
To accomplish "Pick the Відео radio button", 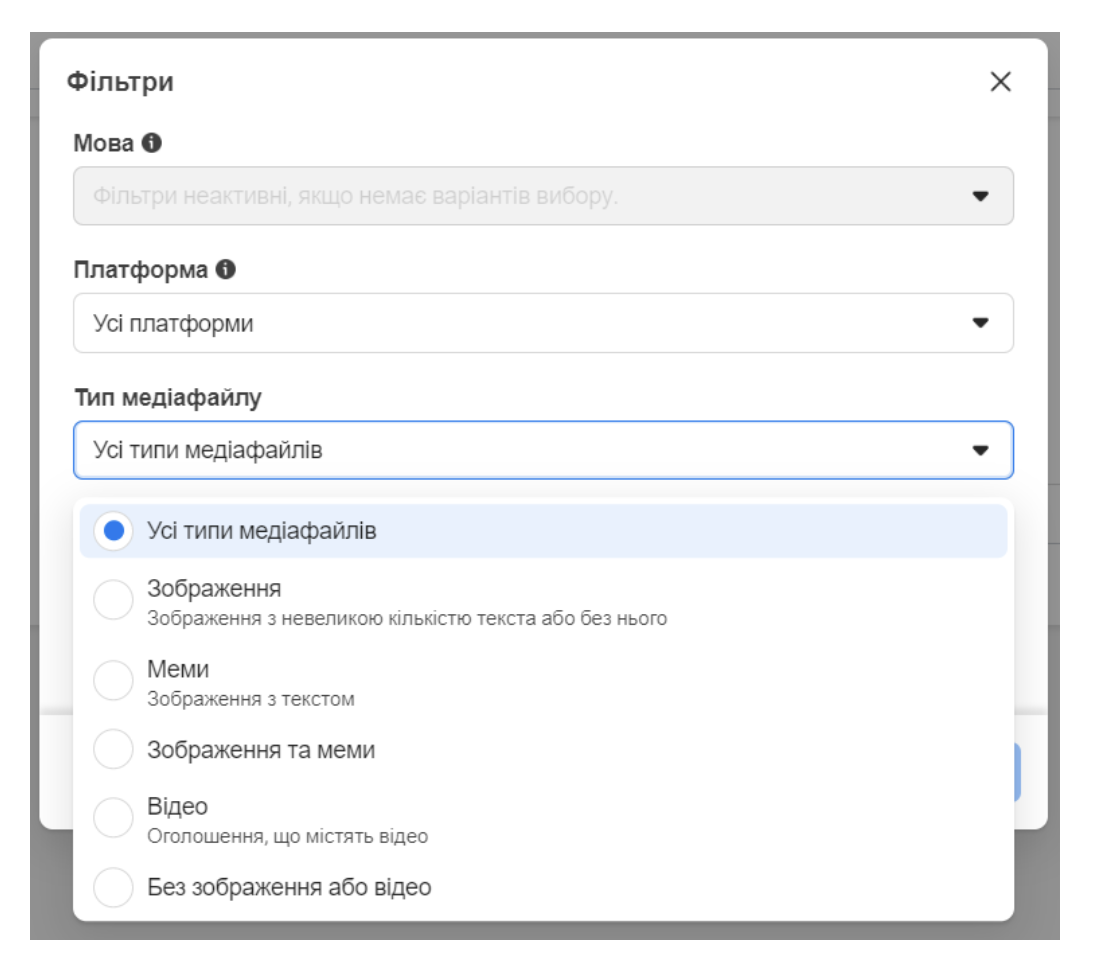I will pyautogui.click(x=113, y=818).
